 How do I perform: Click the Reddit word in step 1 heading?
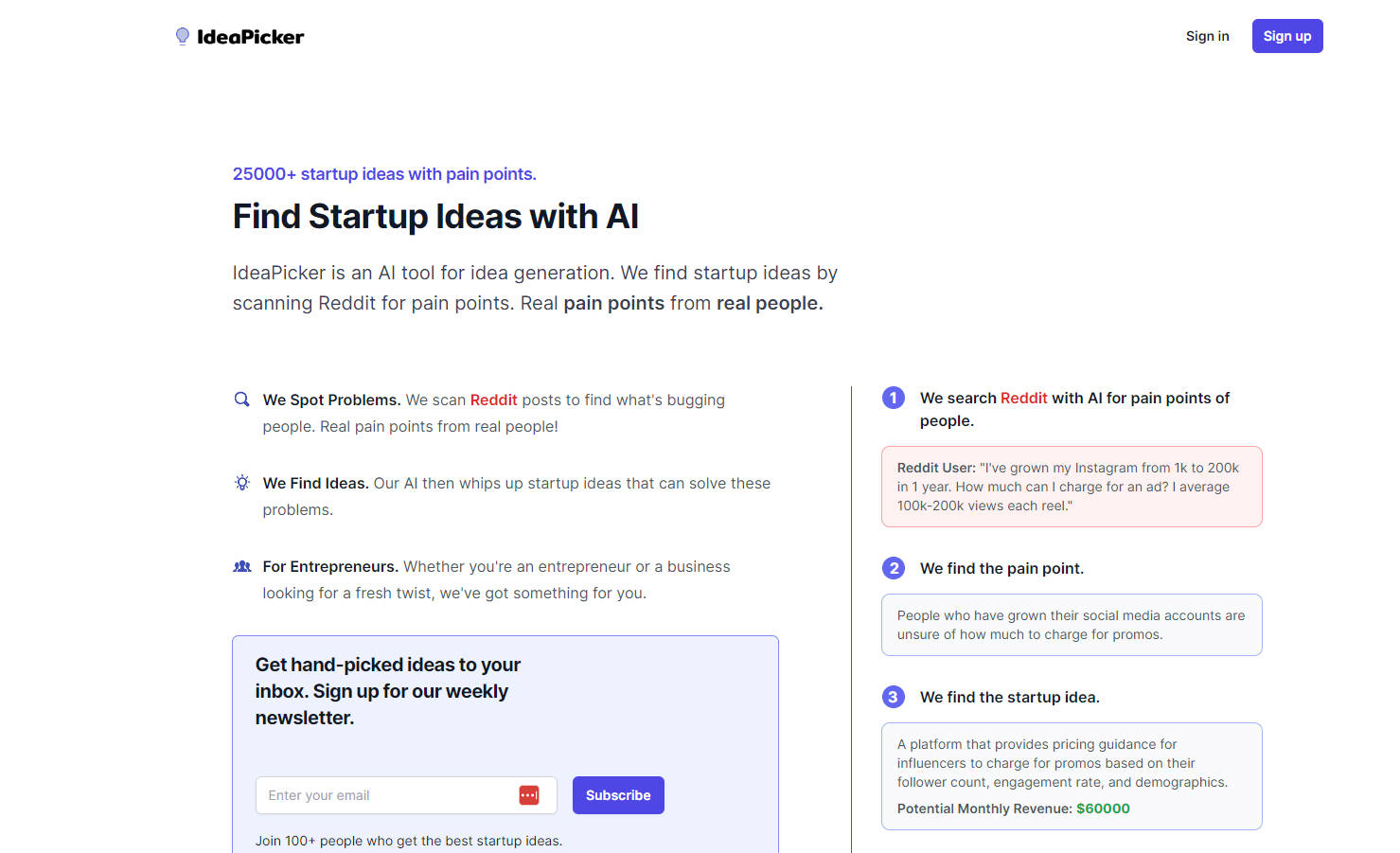tap(1023, 398)
